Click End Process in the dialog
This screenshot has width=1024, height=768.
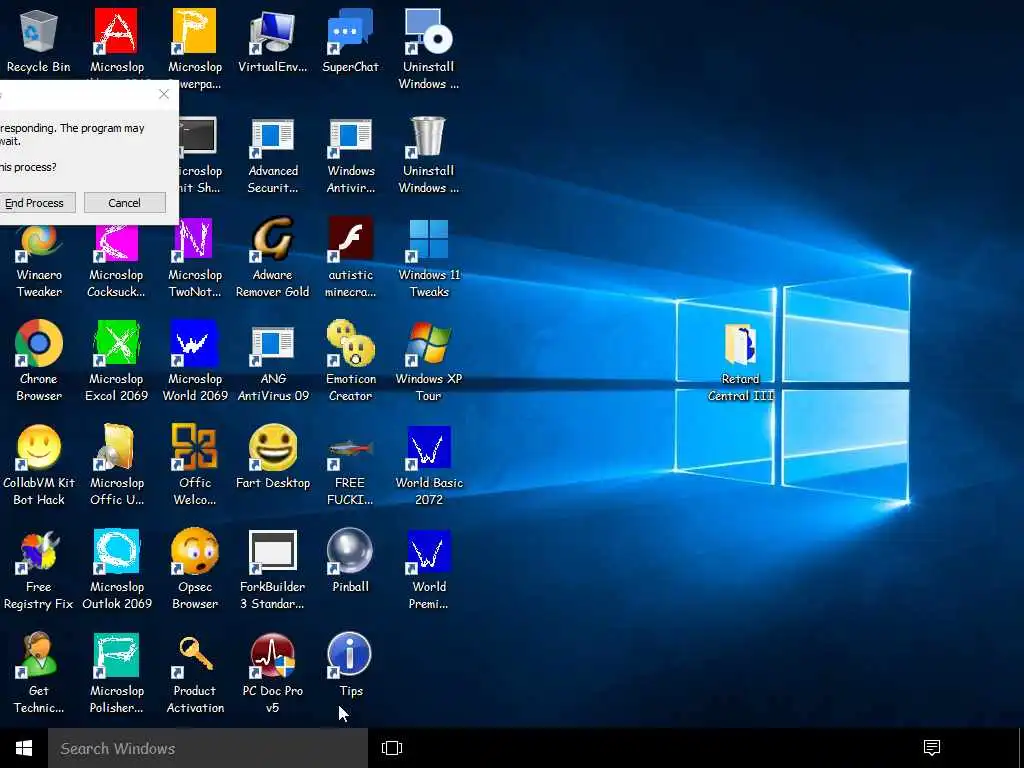tap(34, 203)
